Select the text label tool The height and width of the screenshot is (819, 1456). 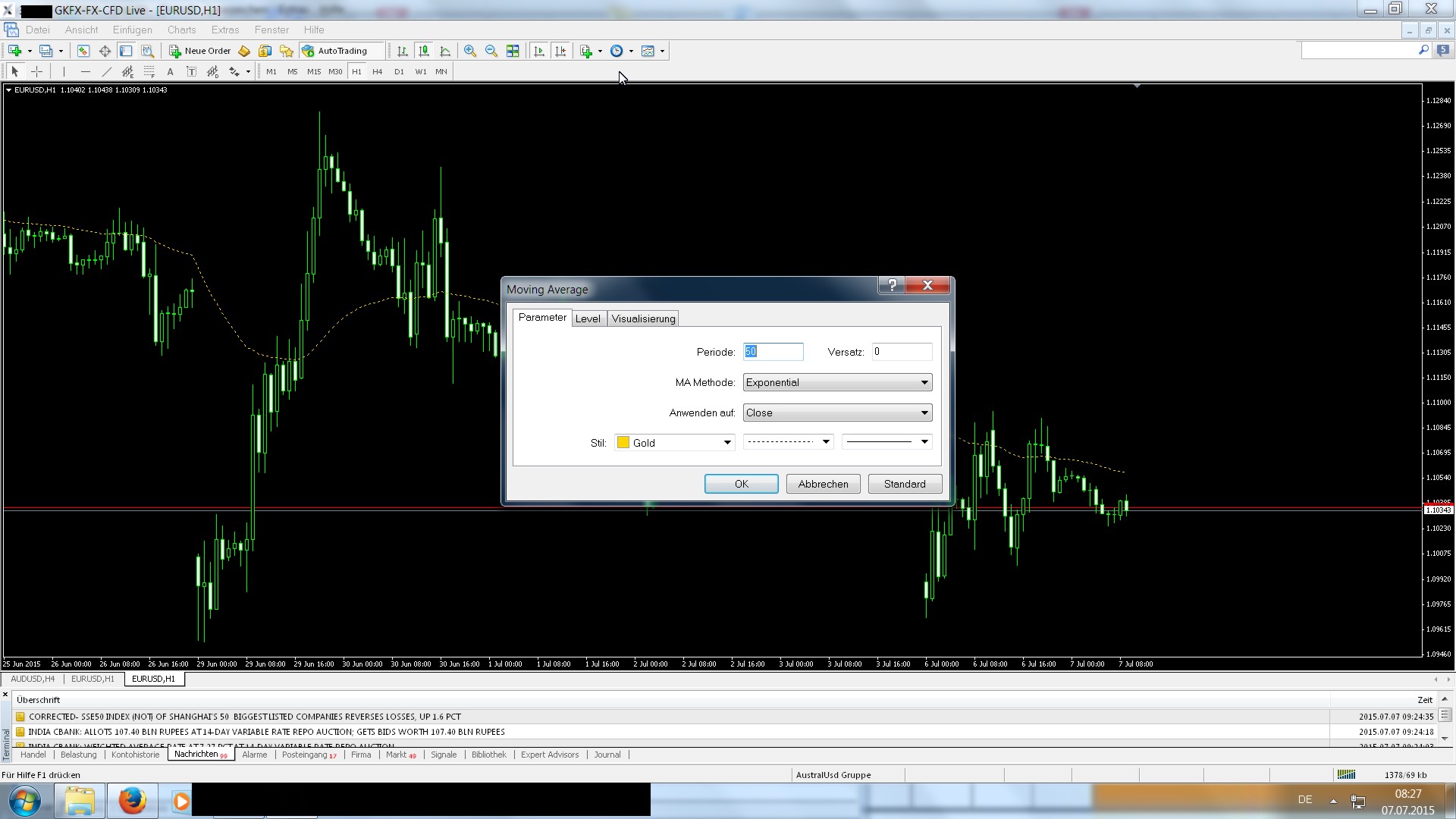pos(170,71)
